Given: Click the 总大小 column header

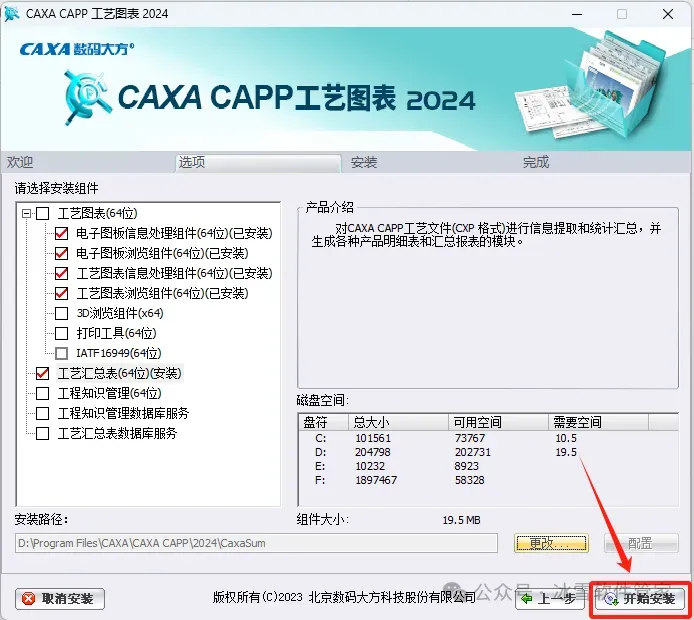Looking at the screenshot, I should click(399, 422).
